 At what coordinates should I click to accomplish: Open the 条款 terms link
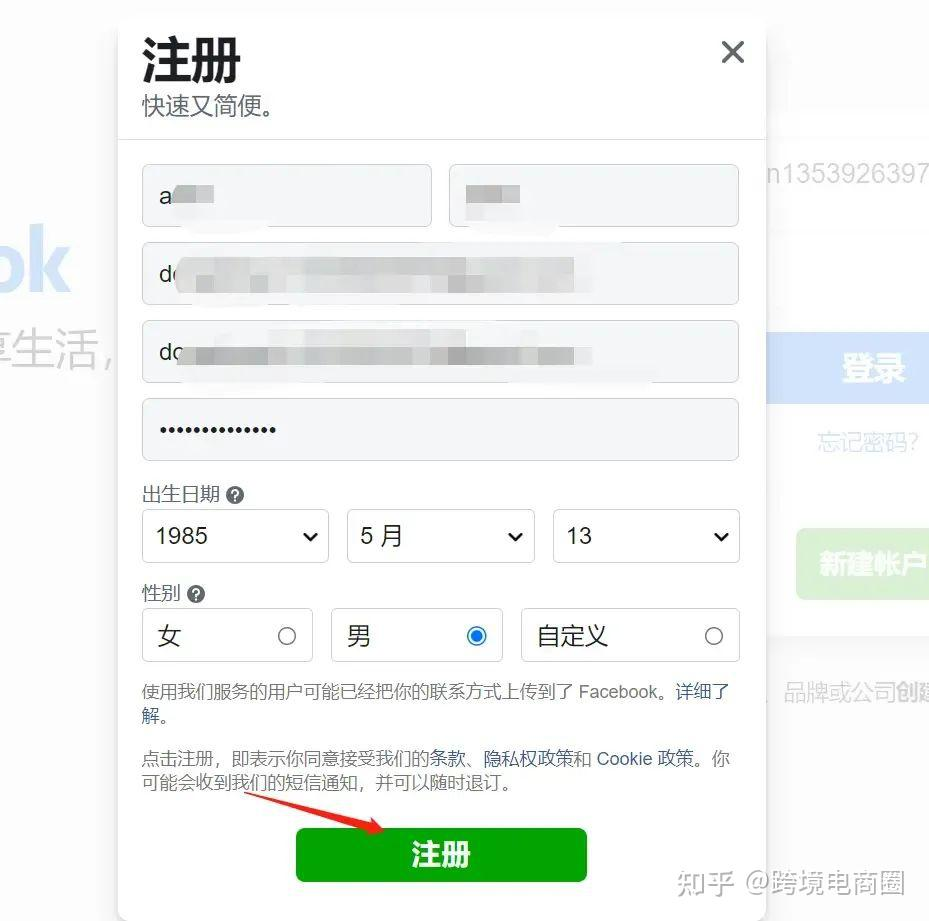pos(447,759)
